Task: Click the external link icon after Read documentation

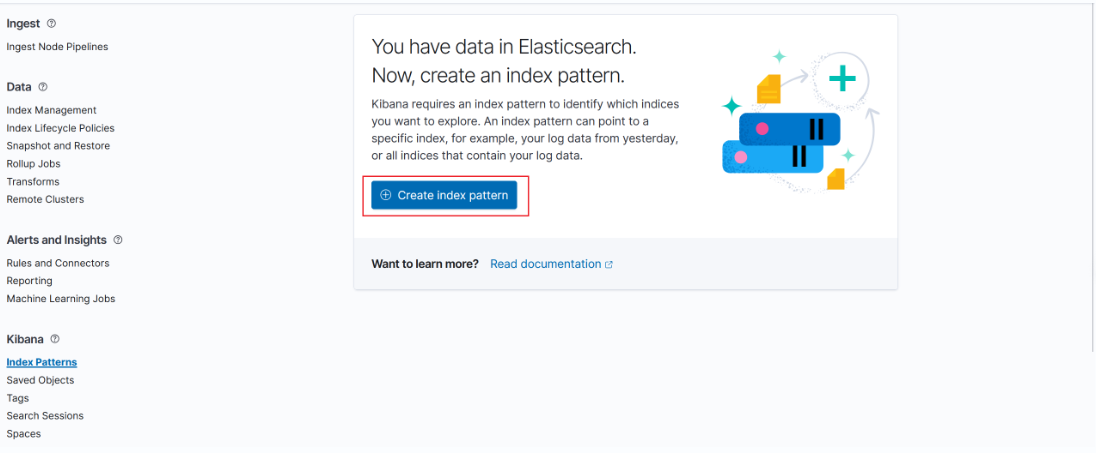Action: pos(609,265)
